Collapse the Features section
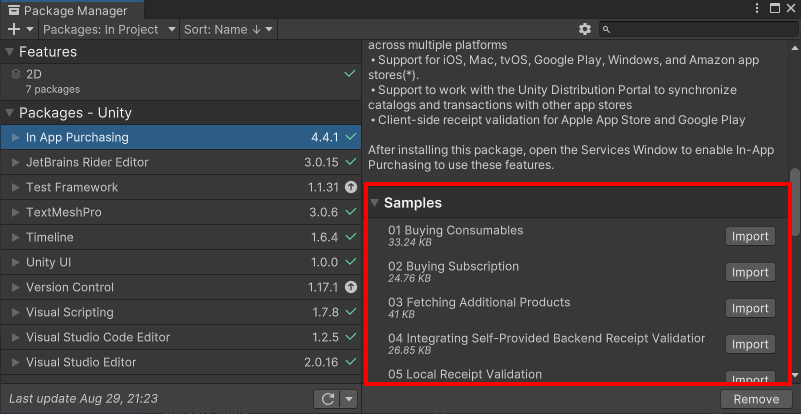 (9, 52)
